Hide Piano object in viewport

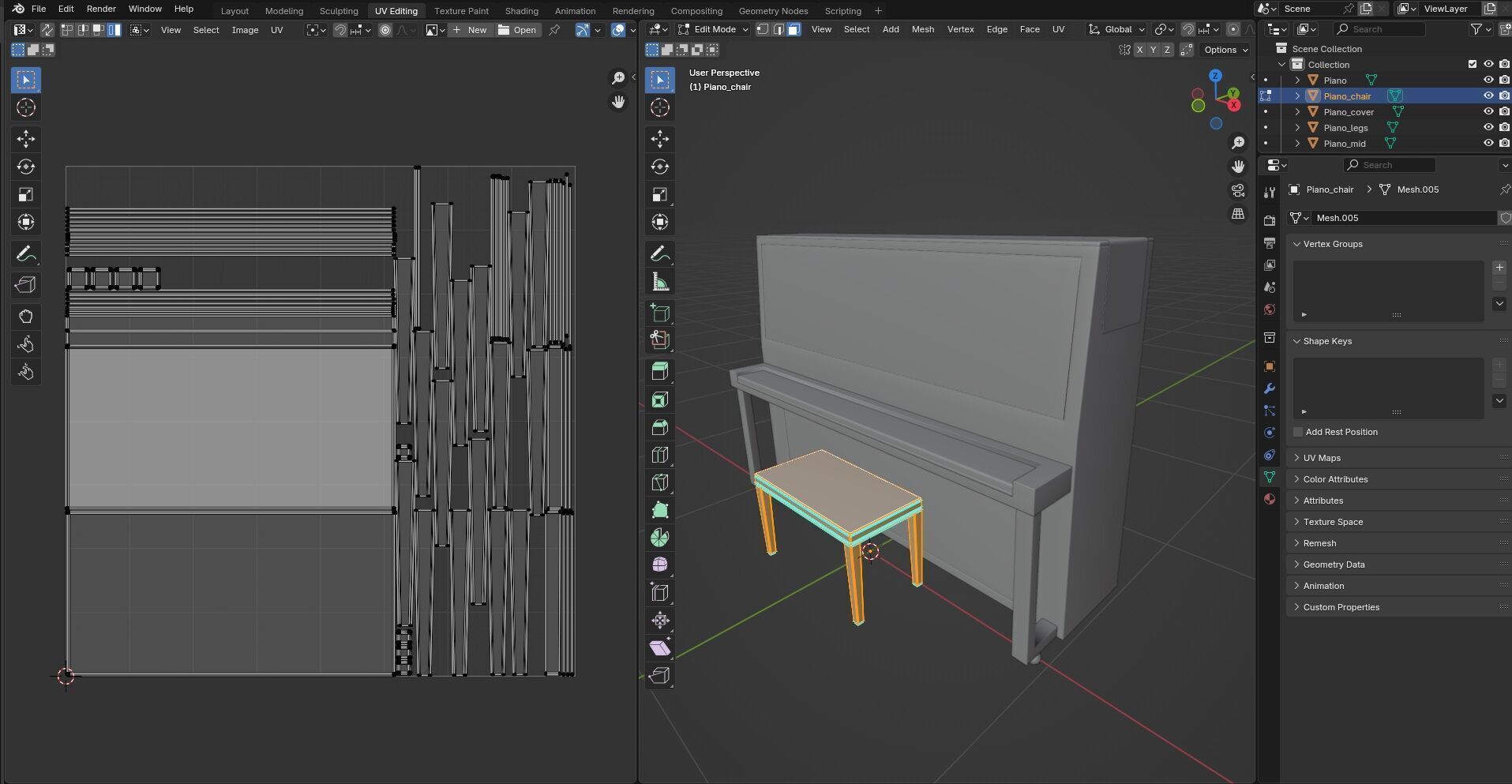(1488, 80)
